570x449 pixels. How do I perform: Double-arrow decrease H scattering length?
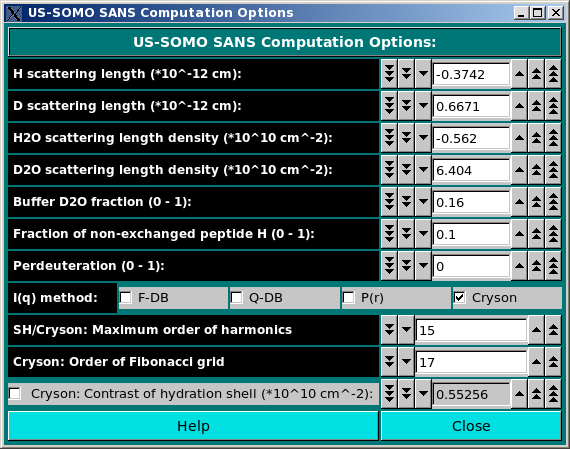[406, 74]
